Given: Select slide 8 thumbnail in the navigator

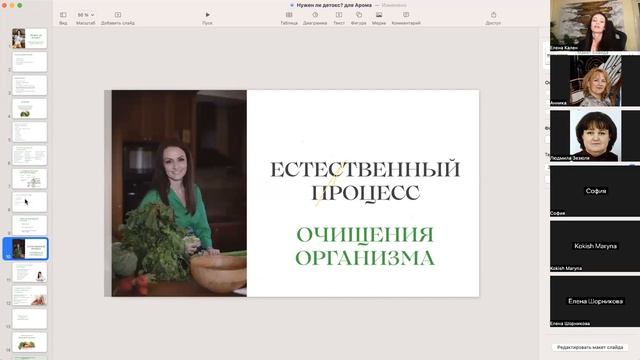Looking at the screenshot, I should (x=29, y=202).
